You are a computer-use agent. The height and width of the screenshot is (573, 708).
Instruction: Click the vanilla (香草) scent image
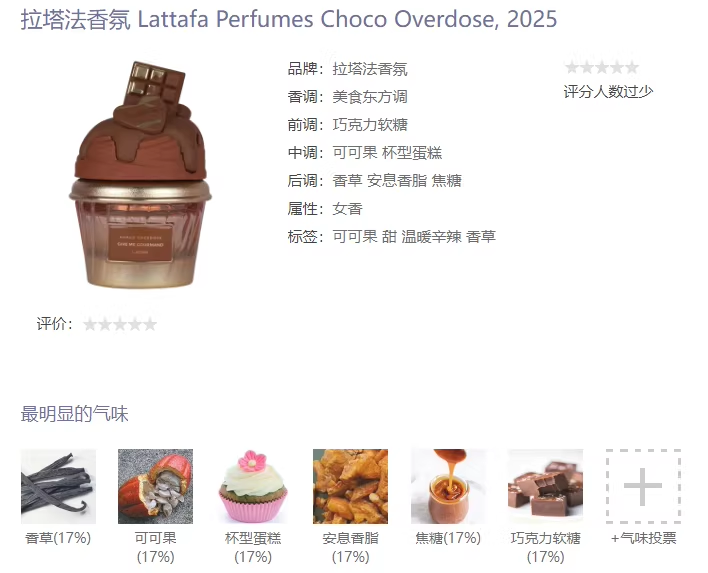pyautogui.click(x=58, y=486)
